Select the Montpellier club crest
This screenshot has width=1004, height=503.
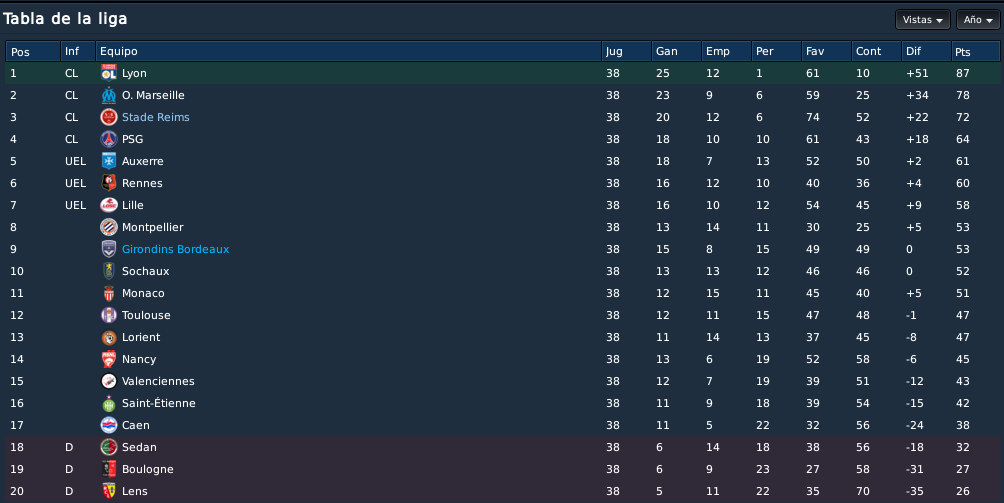tap(109, 227)
